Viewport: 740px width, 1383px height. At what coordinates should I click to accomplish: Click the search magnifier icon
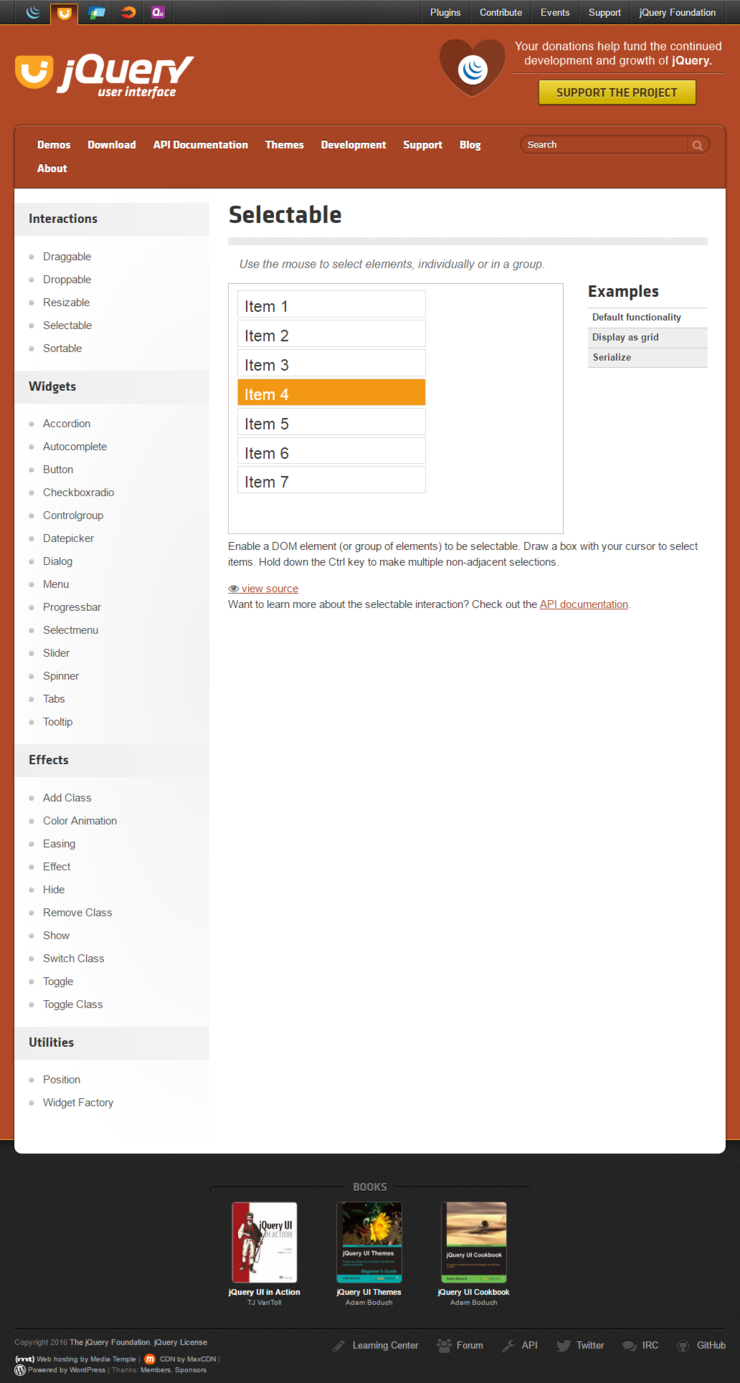point(697,145)
